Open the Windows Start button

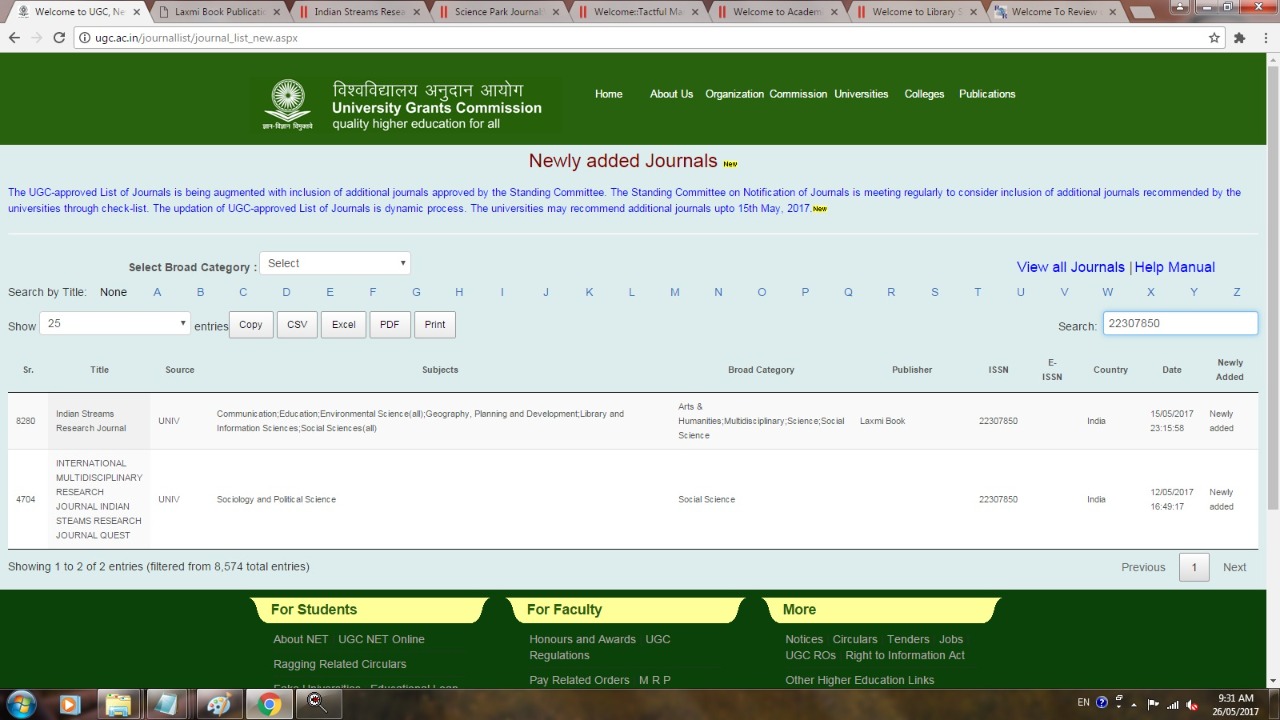pyautogui.click(x=21, y=704)
